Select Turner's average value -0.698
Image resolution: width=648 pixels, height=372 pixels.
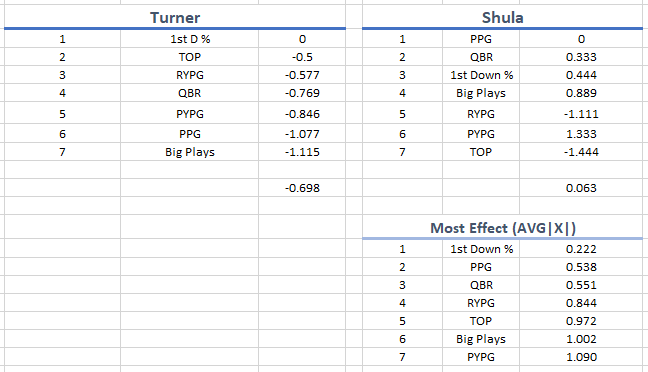click(x=302, y=188)
